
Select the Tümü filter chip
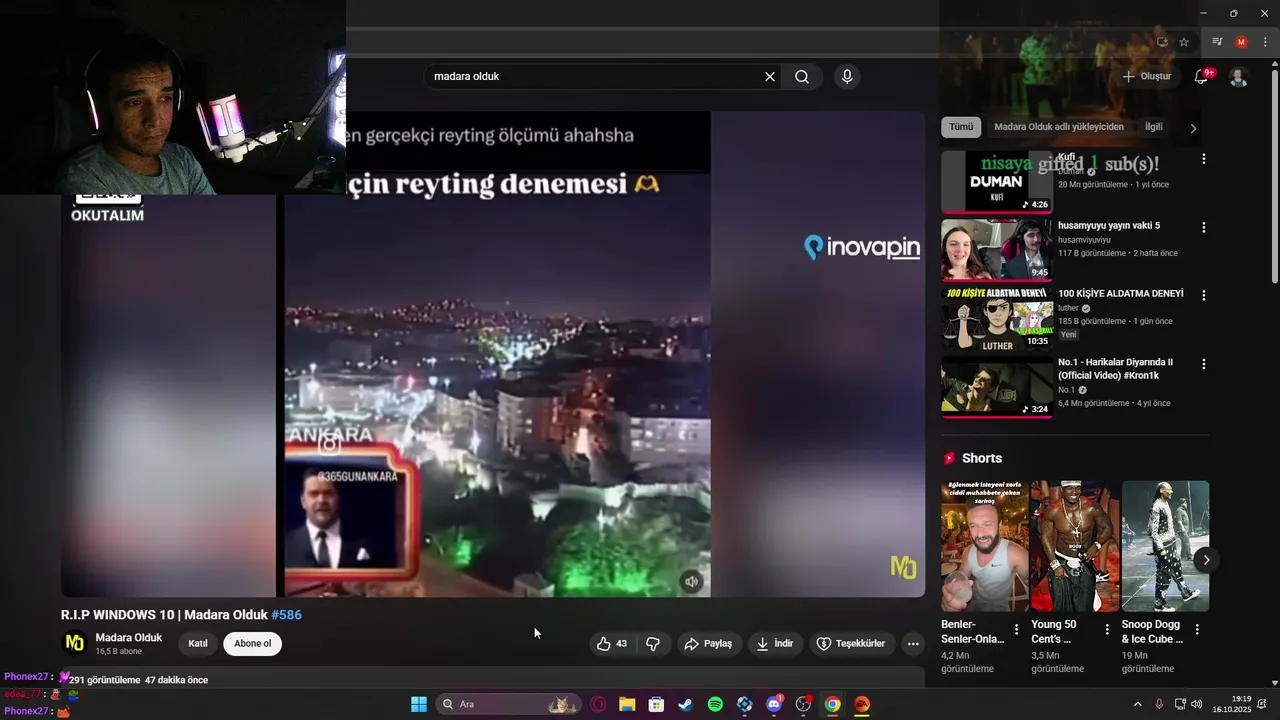pos(961,127)
